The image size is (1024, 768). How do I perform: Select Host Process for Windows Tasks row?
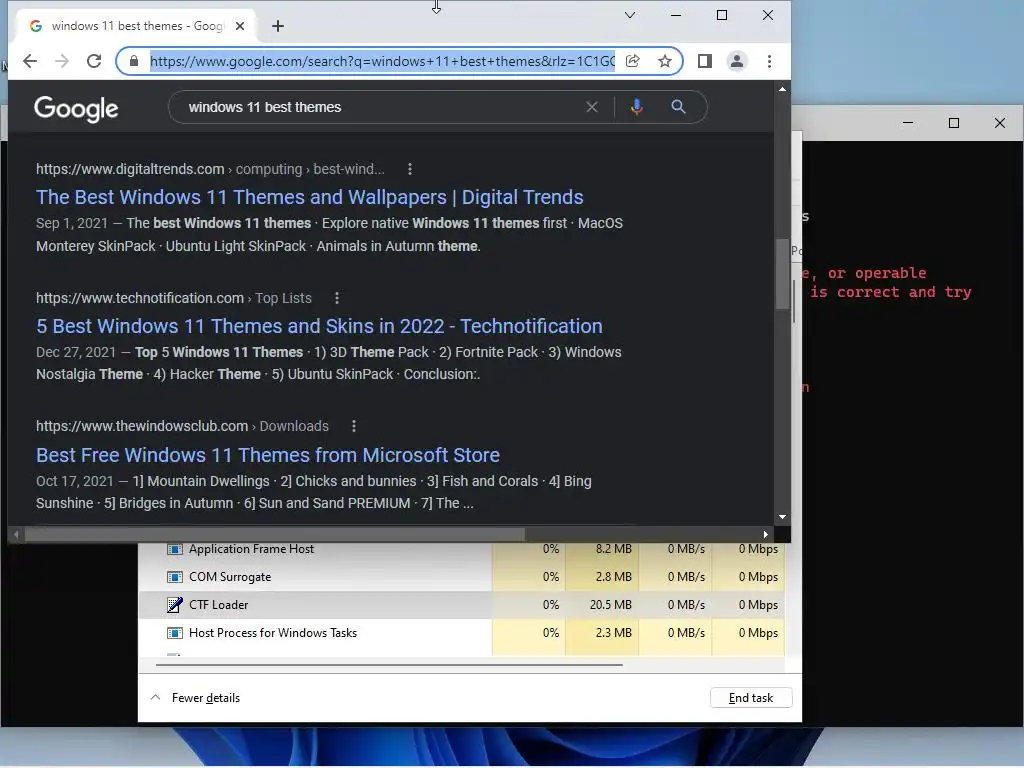tap(461, 633)
